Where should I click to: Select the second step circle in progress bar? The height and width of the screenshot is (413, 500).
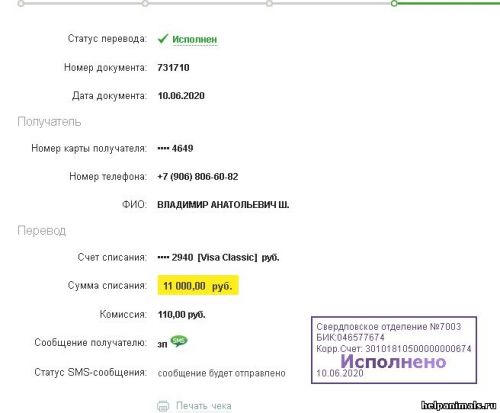pyautogui.click(x=145, y=4)
